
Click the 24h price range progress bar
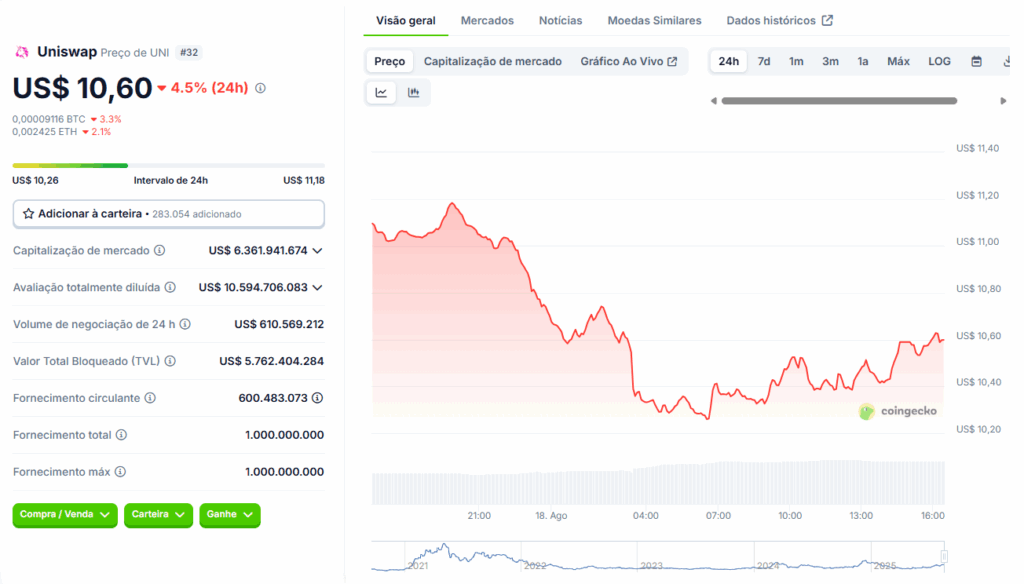[x=168, y=166]
